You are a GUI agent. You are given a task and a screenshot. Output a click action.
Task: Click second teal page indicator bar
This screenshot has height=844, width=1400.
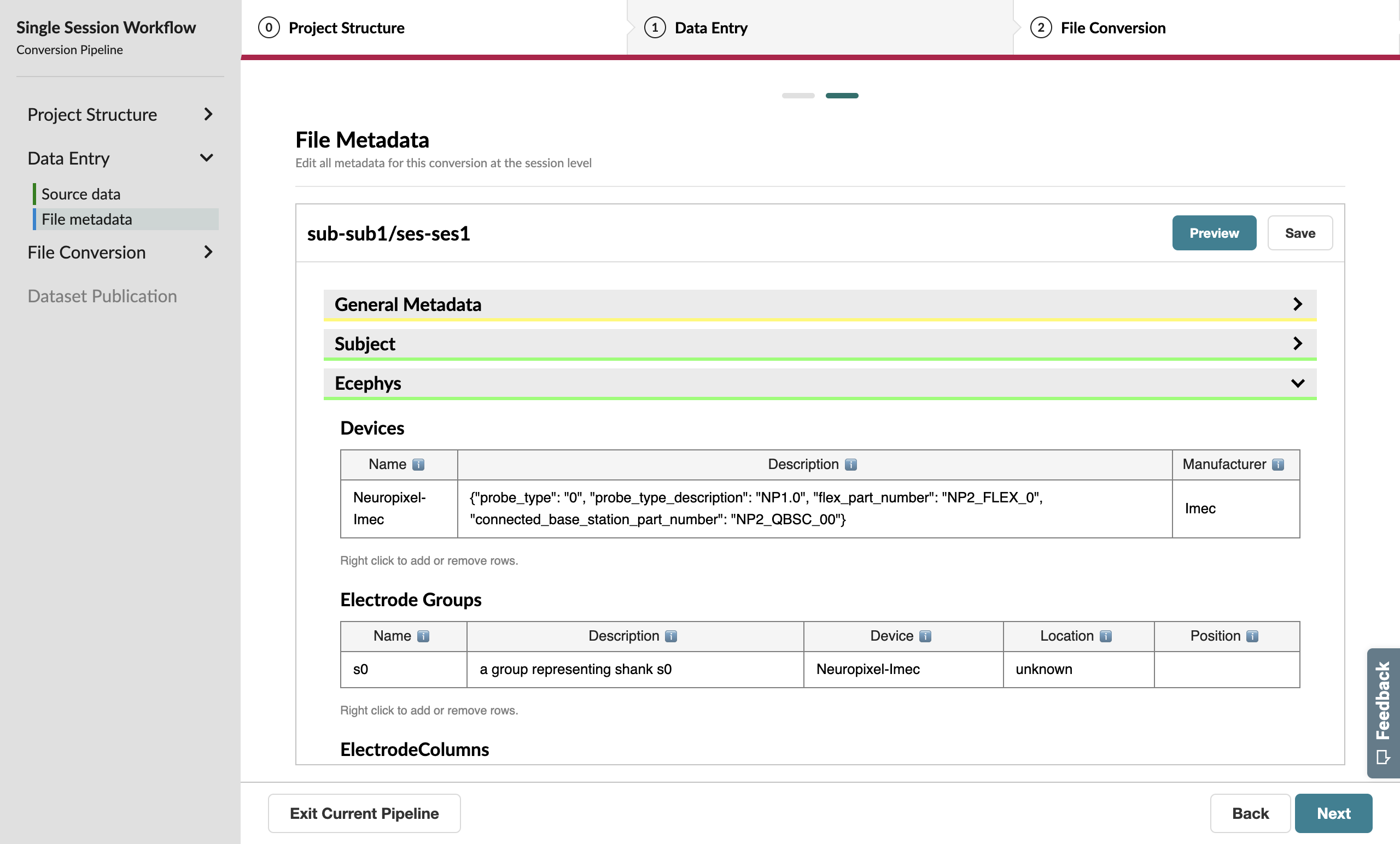pyautogui.click(x=842, y=96)
